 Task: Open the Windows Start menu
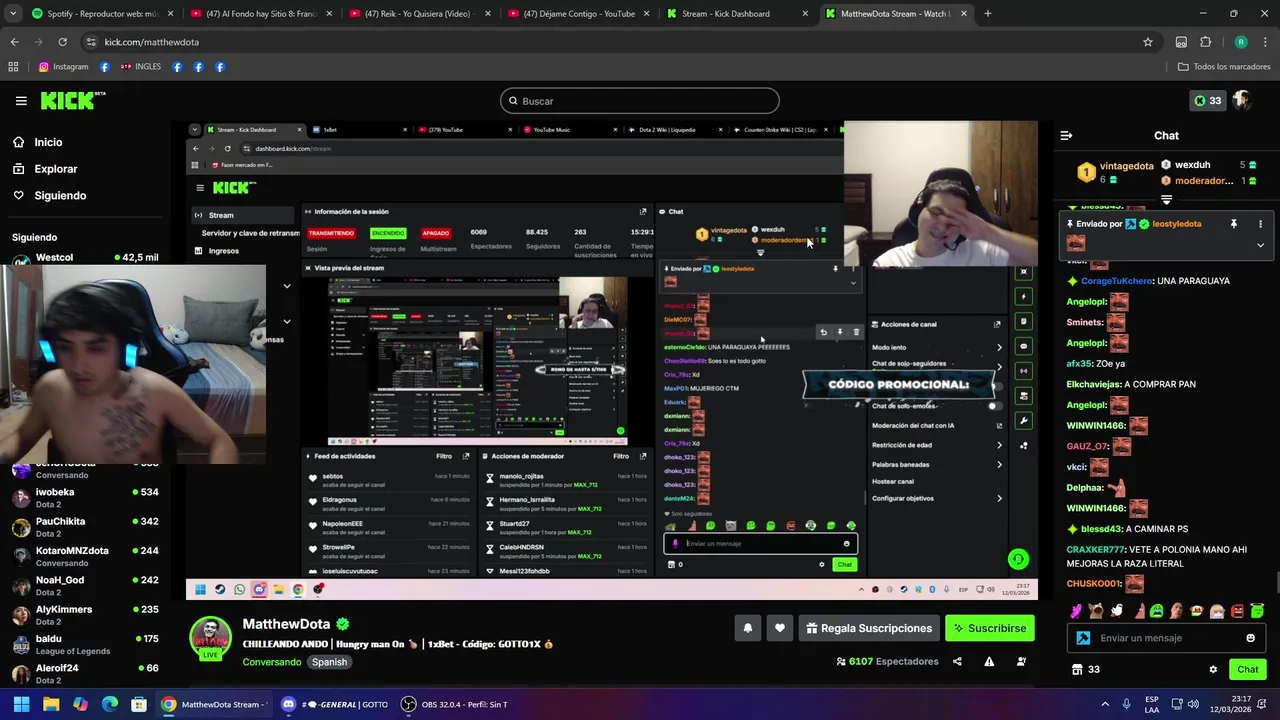(21, 704)
